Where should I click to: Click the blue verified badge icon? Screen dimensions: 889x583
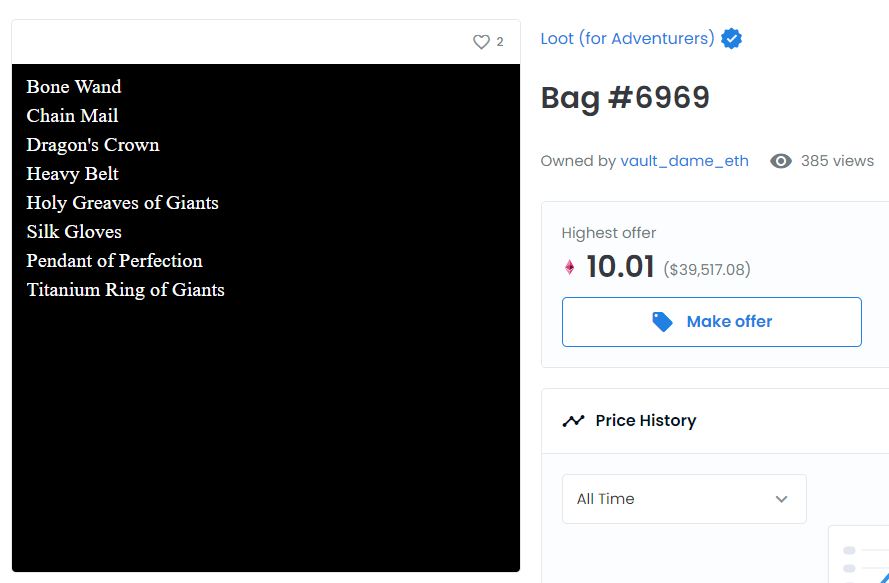pos(732,39)
